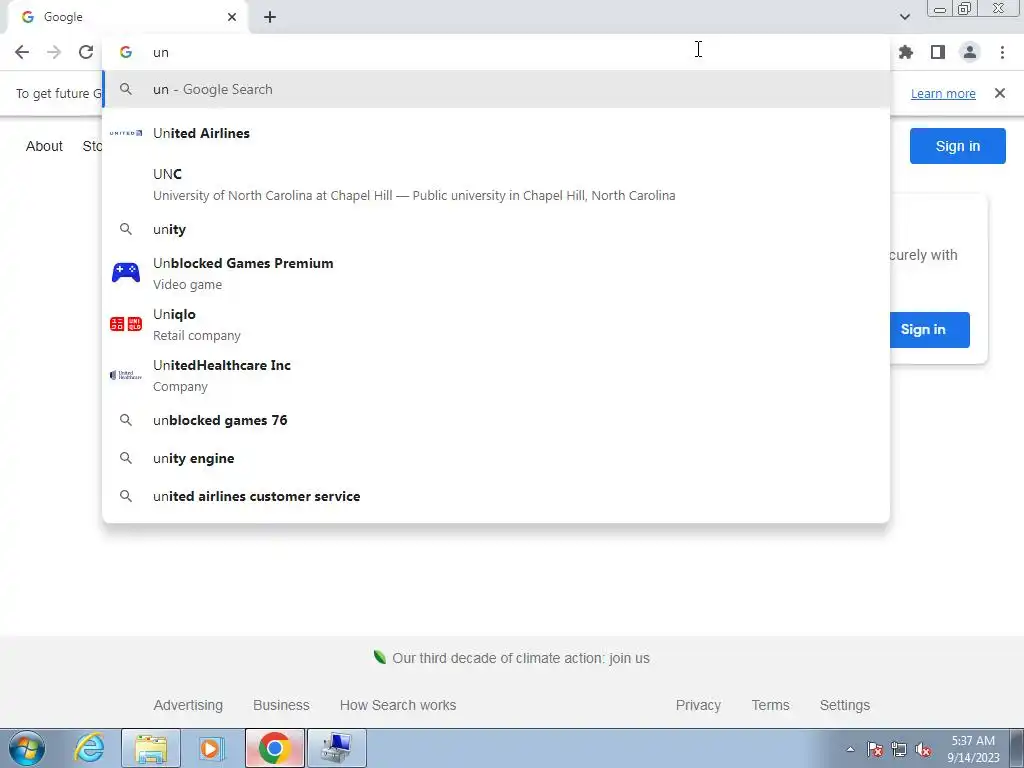Open File Explorer folder taskbar icon
Image resolution: width=1024 pixels, height=768 pixels.
click(151, 748)
